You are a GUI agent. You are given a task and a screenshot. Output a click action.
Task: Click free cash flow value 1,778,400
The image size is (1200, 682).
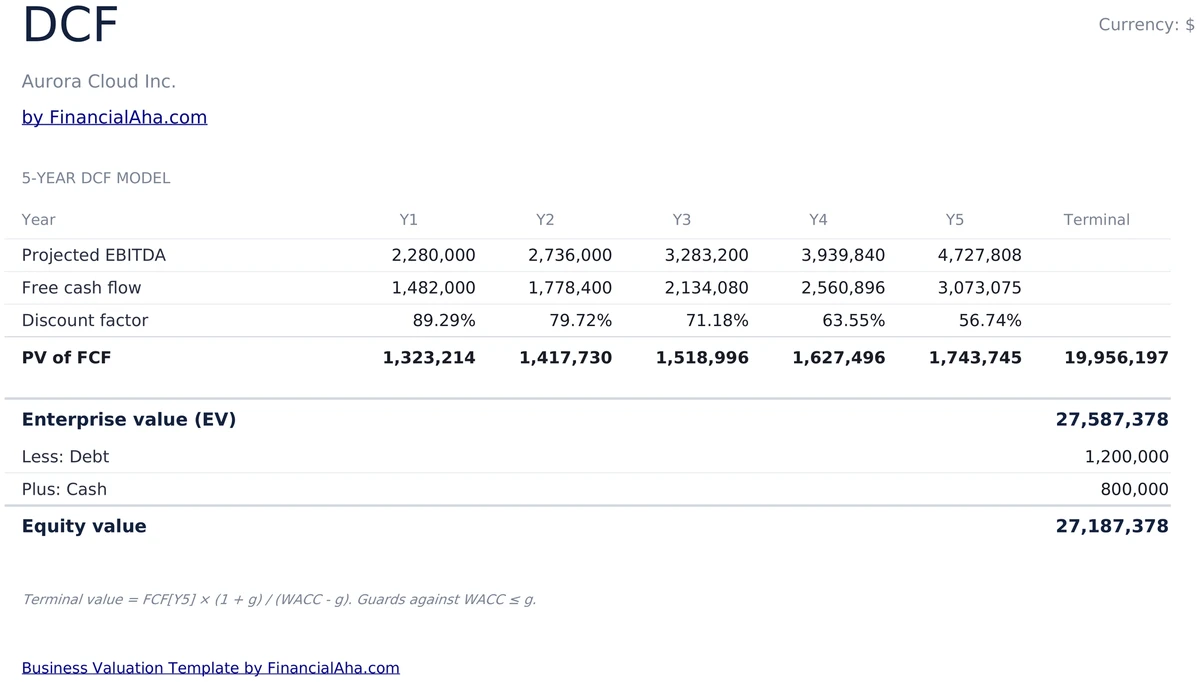[570, 288]
